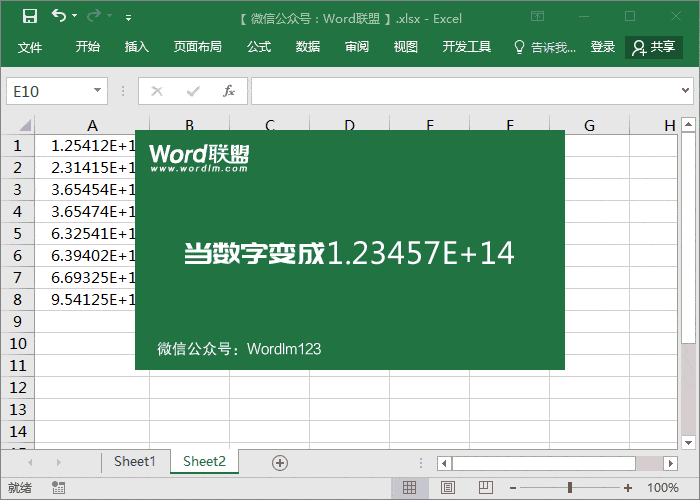This screenshot has height=500, width=700.
Task: Click cell with 2.31415E+1 value
Action: [x=92, y=167]
